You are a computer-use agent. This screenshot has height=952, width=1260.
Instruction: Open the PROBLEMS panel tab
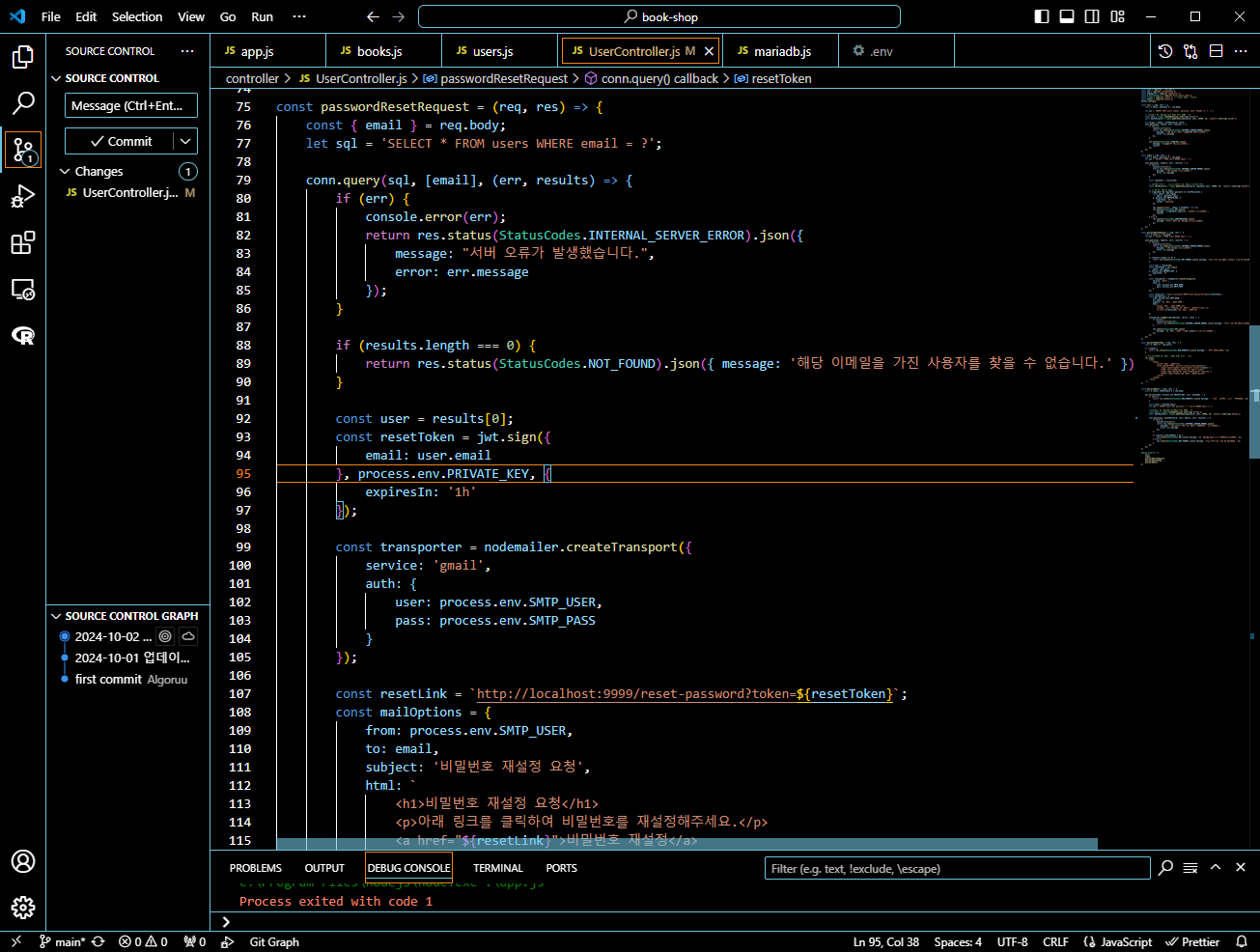coord(256,868)
